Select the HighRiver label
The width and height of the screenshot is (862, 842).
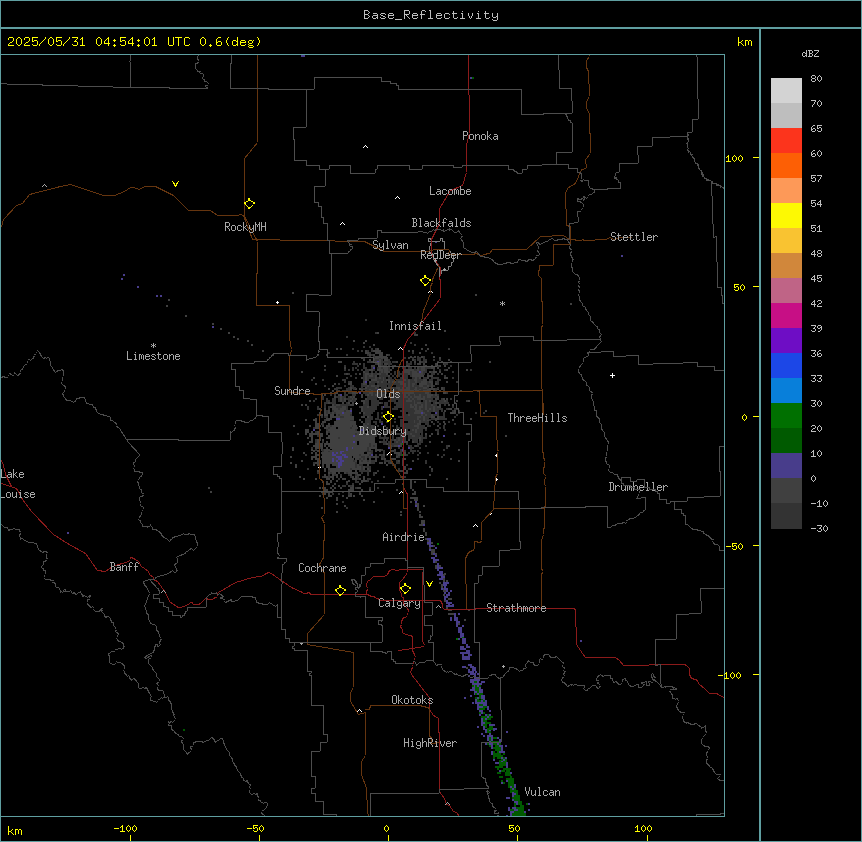coord(430,743)
